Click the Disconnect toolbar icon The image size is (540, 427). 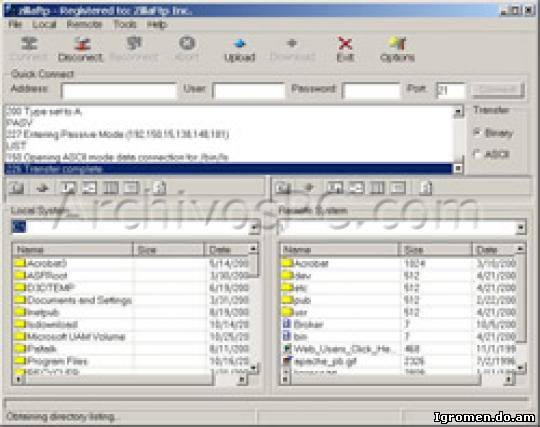pos(81,44)
